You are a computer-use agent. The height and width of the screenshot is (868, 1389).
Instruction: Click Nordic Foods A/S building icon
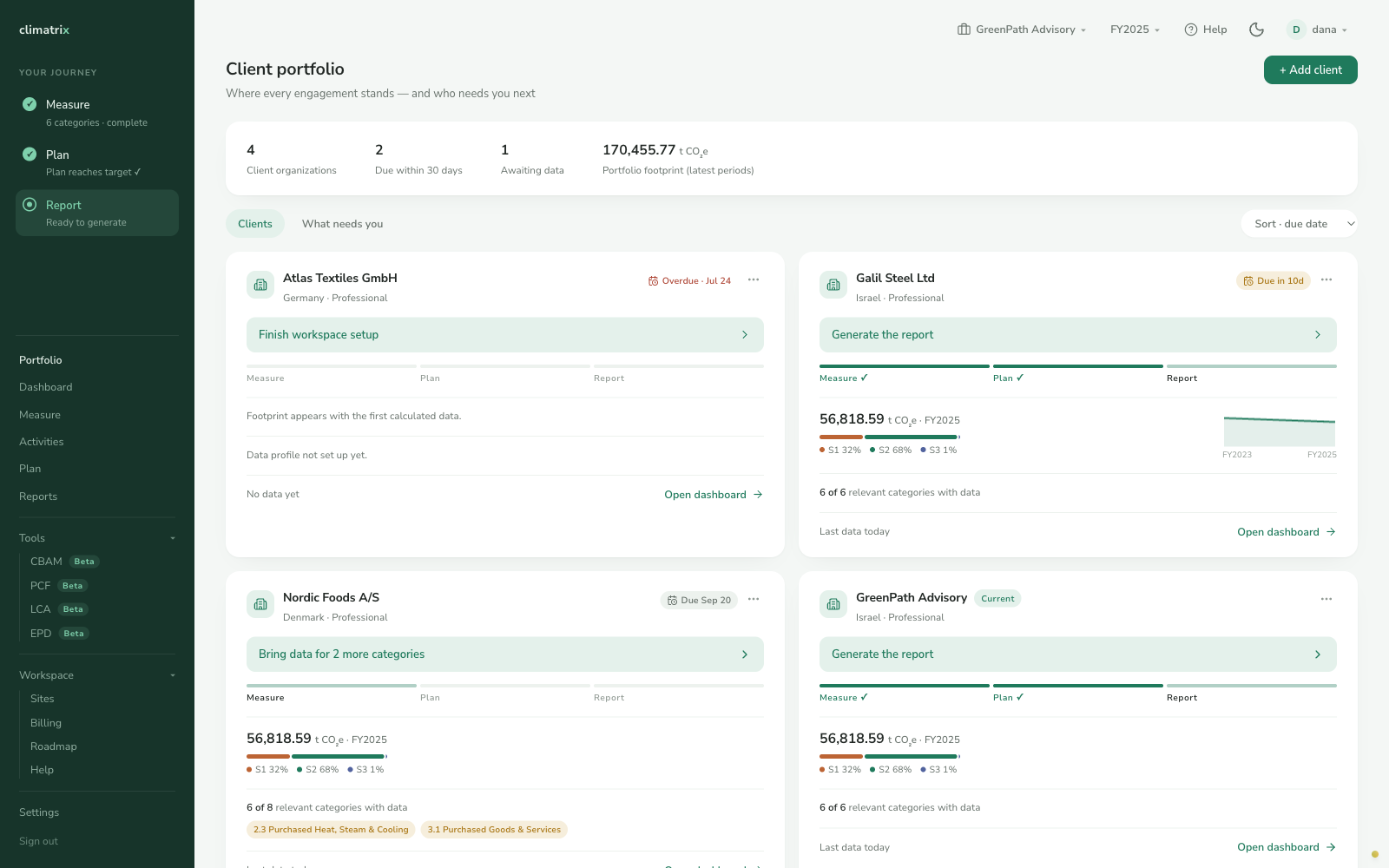coord(260,604)
